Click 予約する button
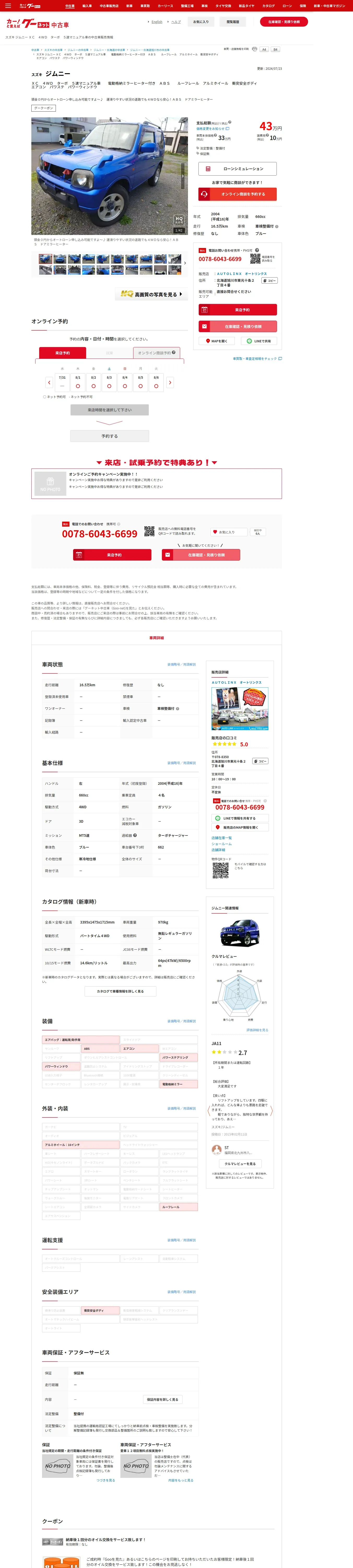 click(x=110, y=436)
